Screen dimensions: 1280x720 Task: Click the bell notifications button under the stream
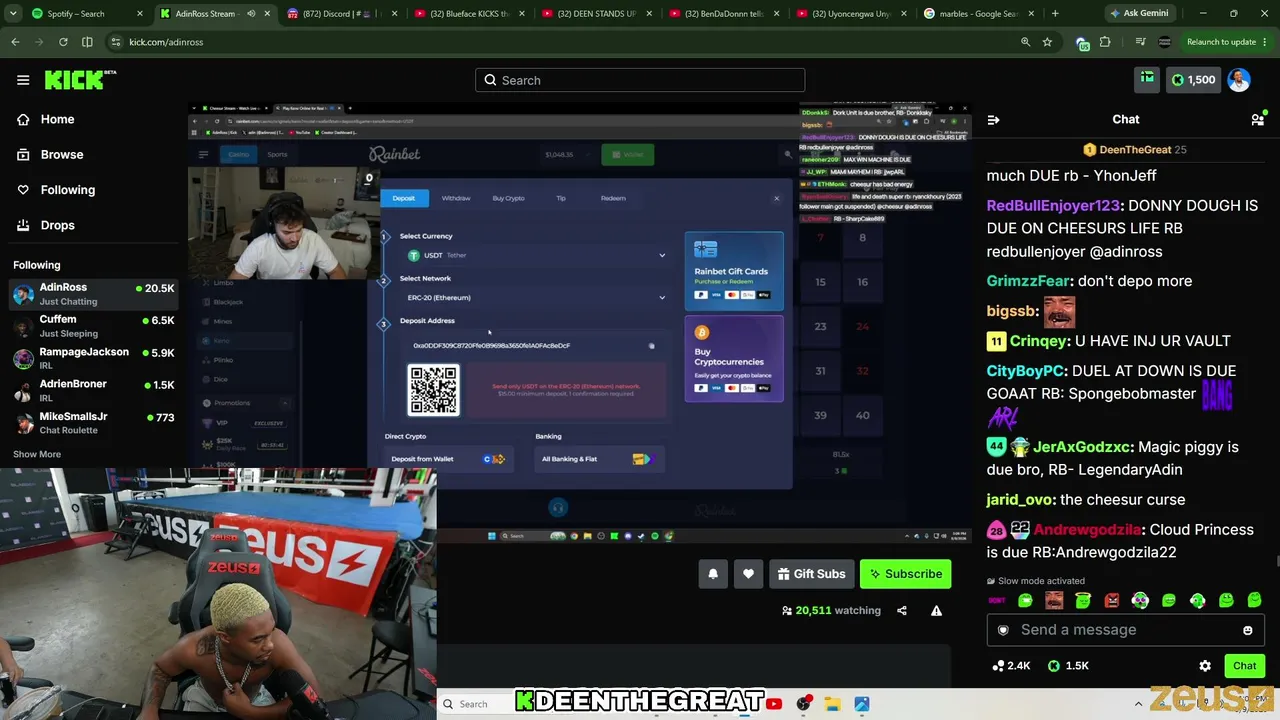pyautogui.click(x=713, y=574)
